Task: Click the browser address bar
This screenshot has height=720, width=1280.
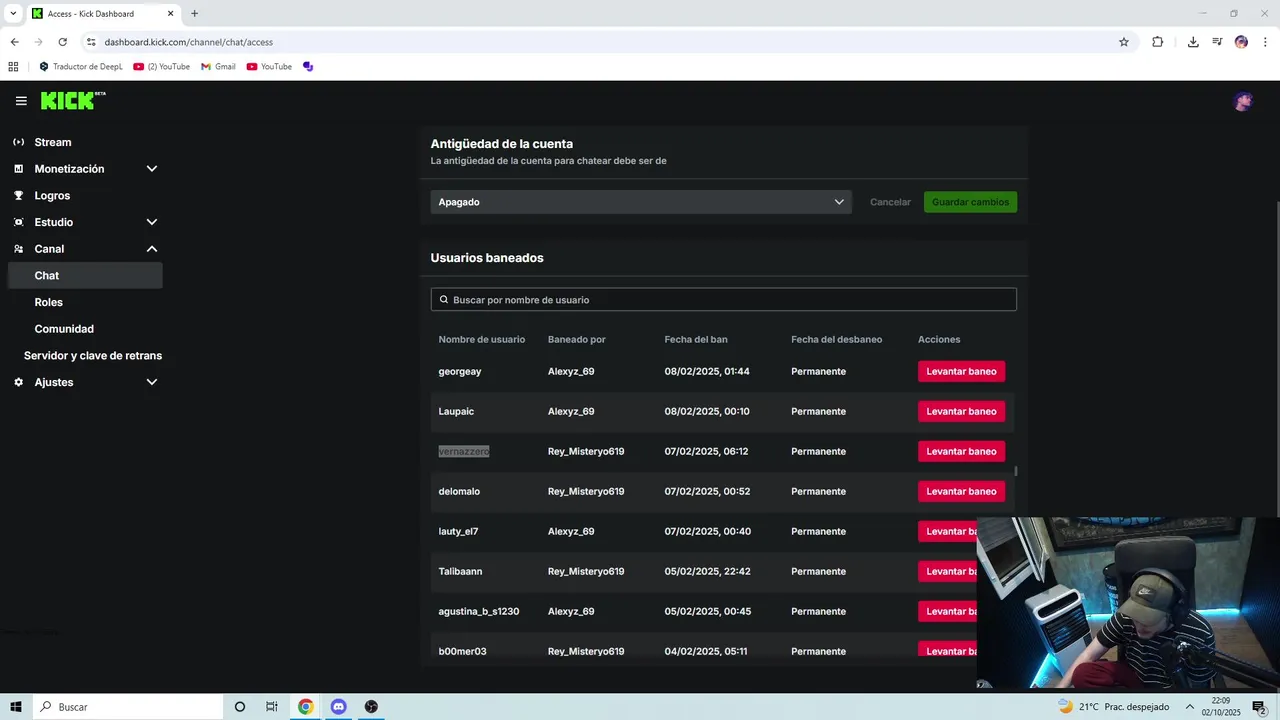Action: (x=600, y=42)
